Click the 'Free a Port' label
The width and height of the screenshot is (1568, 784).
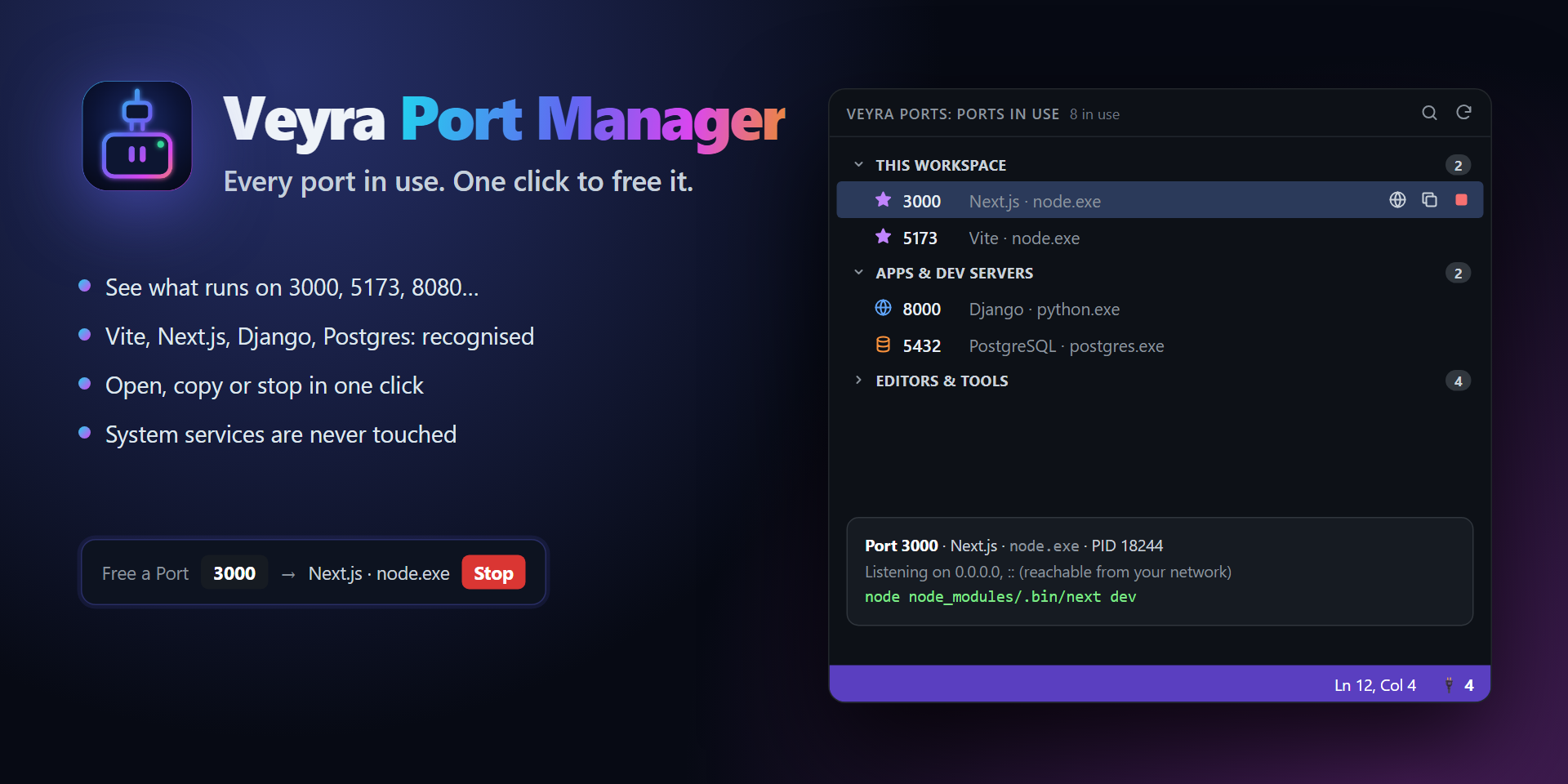tap(145, 573)
